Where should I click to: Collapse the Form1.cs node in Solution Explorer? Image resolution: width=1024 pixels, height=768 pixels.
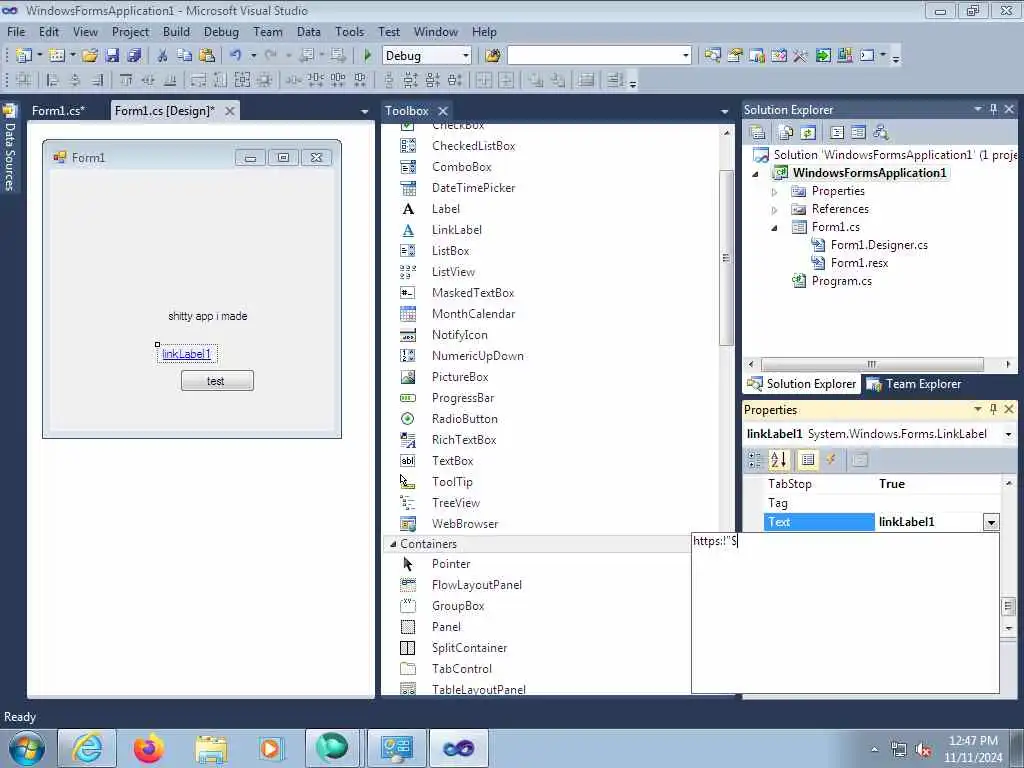click(775, 228)
